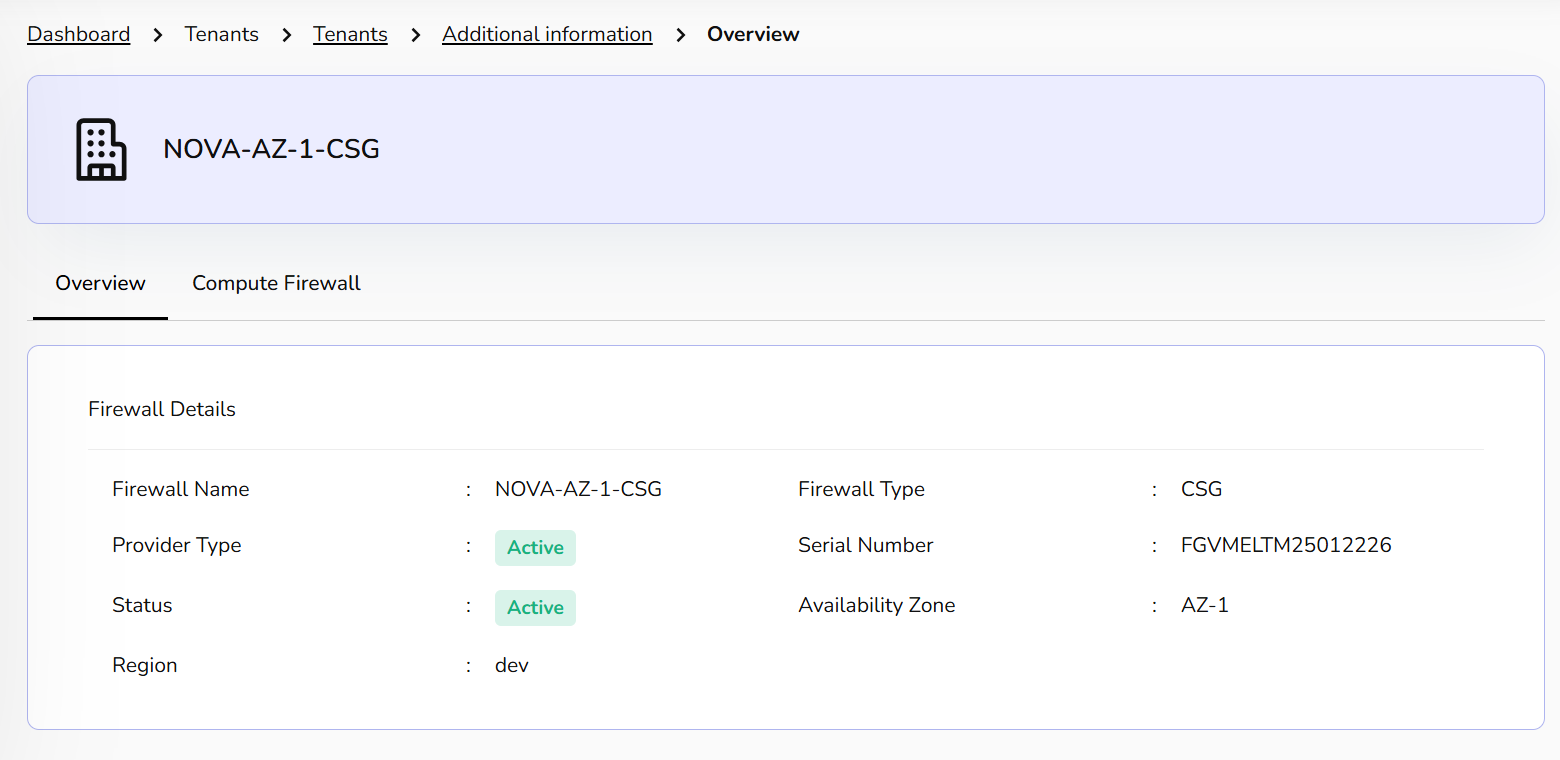Click the chevron just before Overview breadcrumb
Image resolution: width=1560 pixels, height=760 pixels.
click(x=680, y=35)
